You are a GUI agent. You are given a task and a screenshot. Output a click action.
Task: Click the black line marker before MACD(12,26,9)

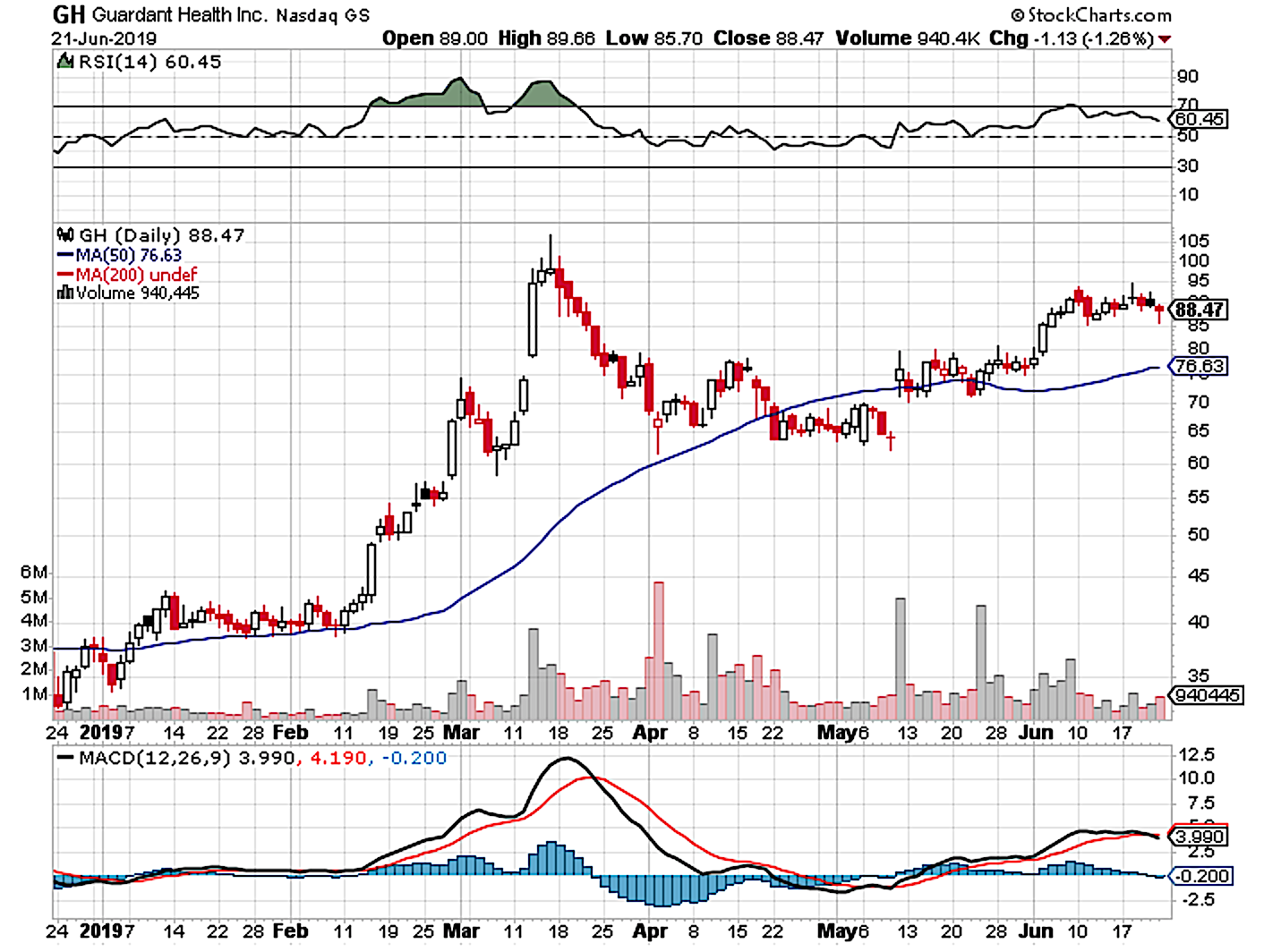pyautogui.click(x=65, y=757)
